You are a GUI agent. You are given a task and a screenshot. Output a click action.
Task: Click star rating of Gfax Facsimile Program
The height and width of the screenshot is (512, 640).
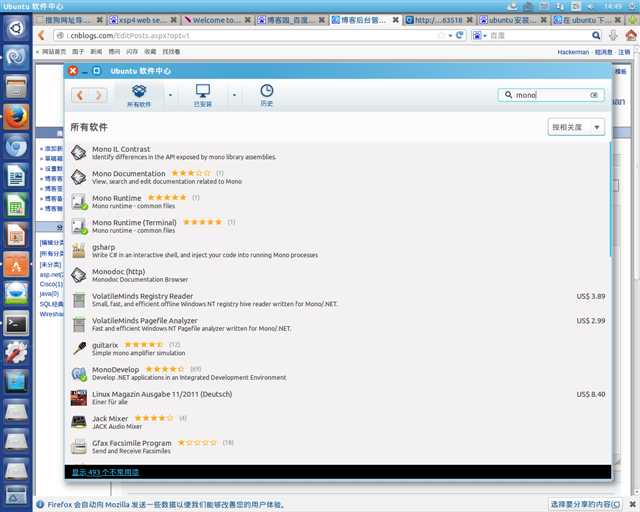point(197,443)
